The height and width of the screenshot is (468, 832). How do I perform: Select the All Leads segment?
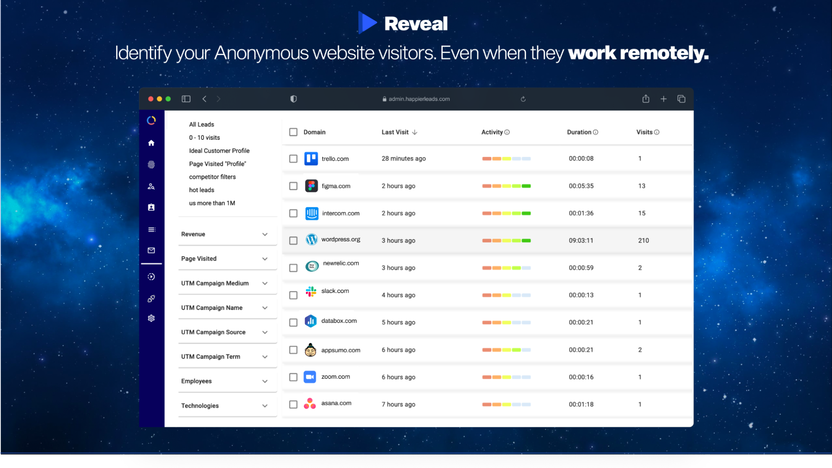(202, 124)
